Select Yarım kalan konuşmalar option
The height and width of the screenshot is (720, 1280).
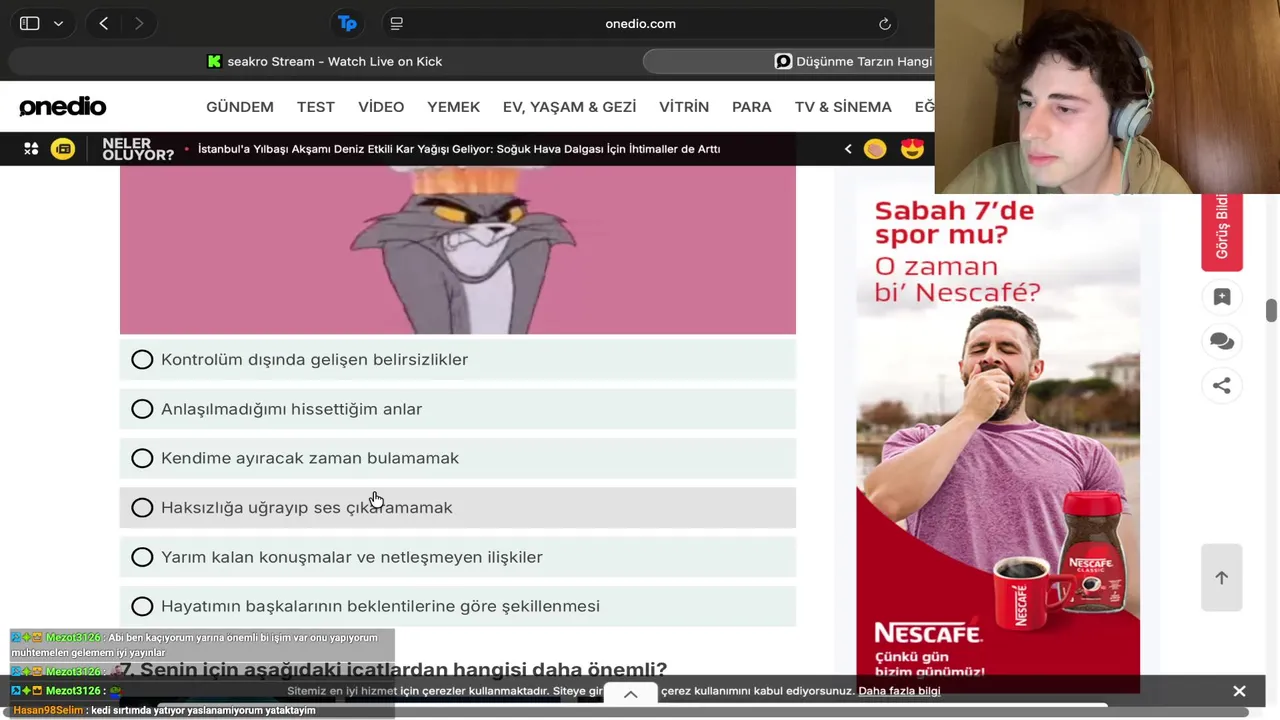coord(458,557)
